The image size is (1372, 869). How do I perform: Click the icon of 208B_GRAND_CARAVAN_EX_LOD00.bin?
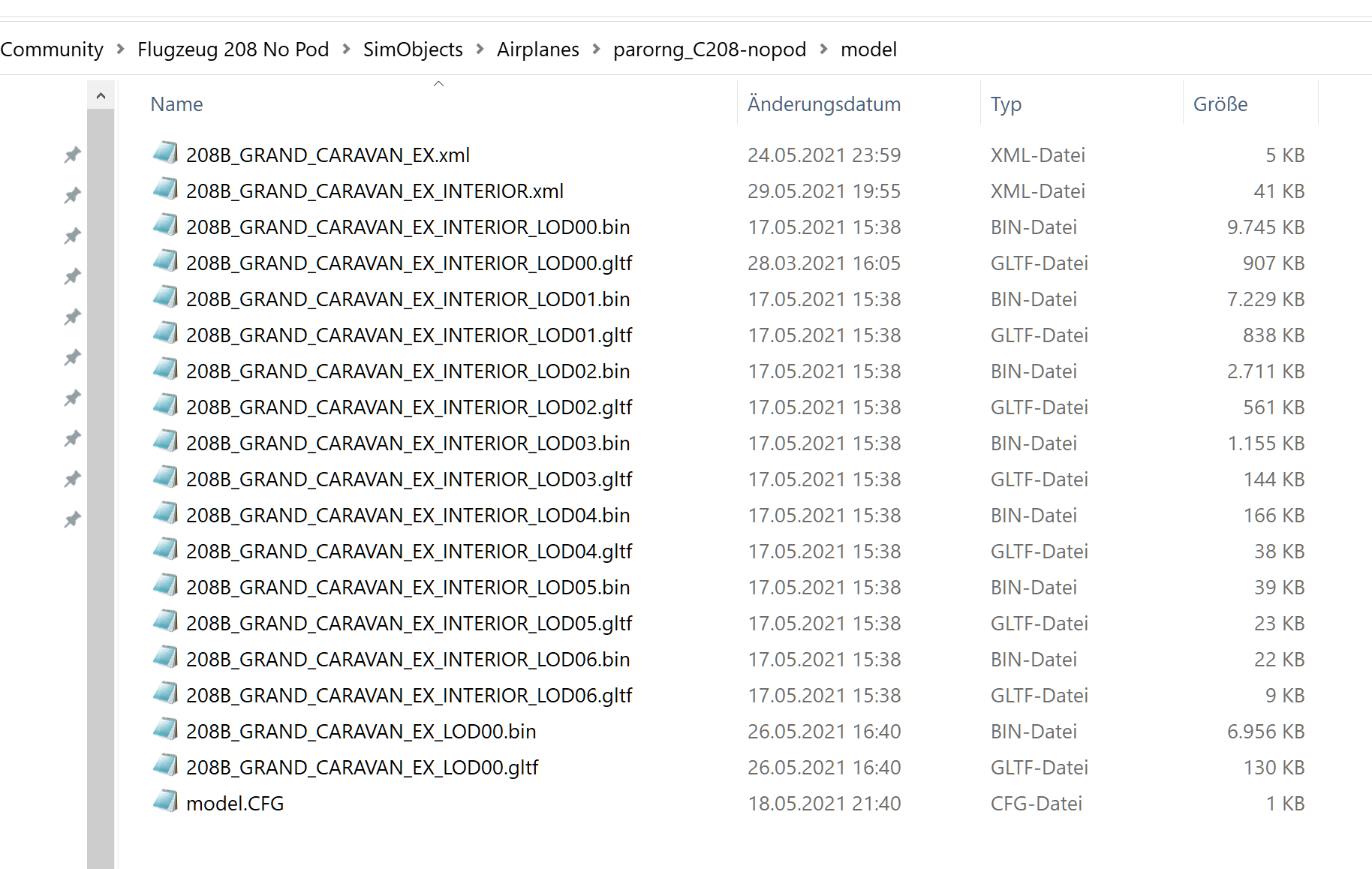pos(165,729)
